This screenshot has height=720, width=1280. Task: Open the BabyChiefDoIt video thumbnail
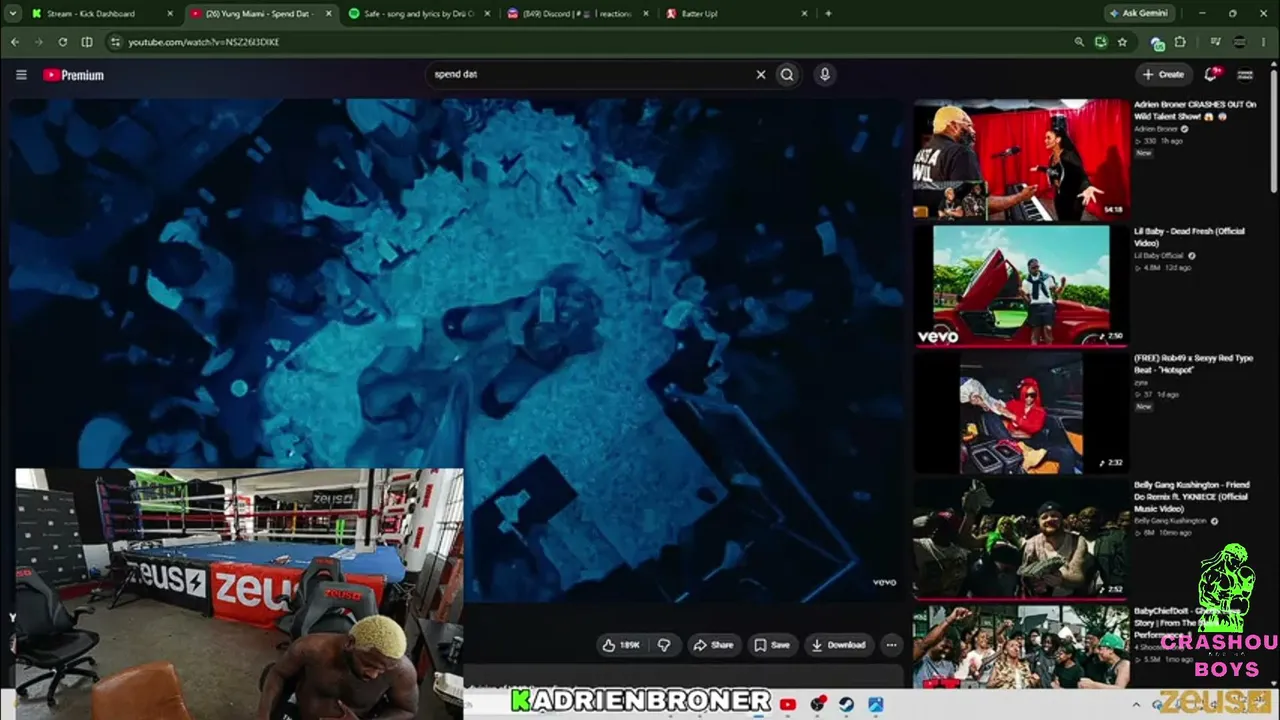(1020, 646)
